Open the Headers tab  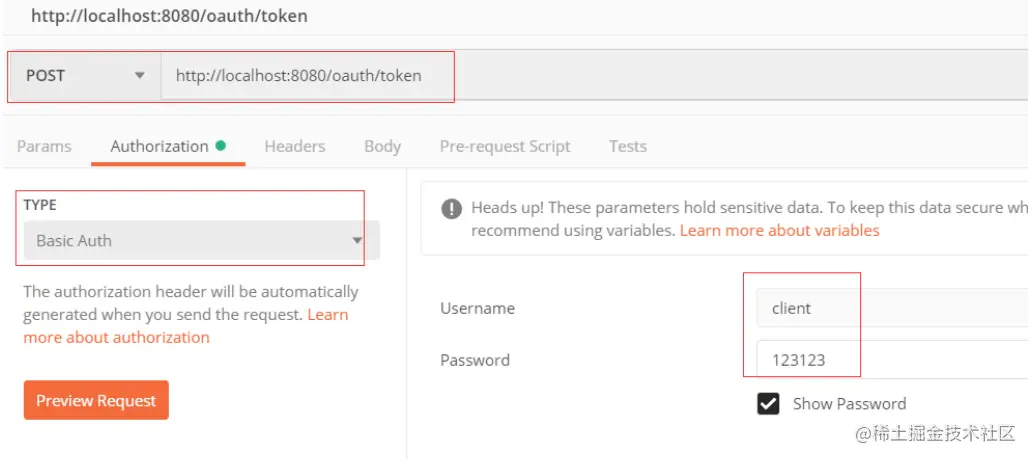(294, 146)
